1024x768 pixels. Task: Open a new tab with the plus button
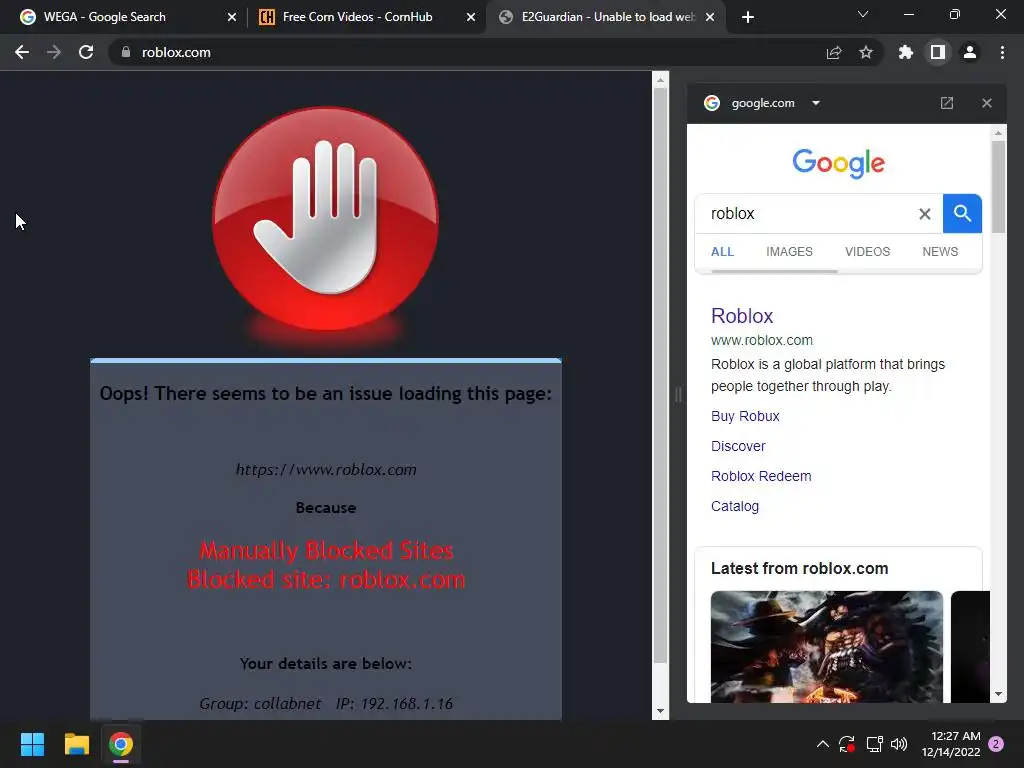(x=748, y=17)
